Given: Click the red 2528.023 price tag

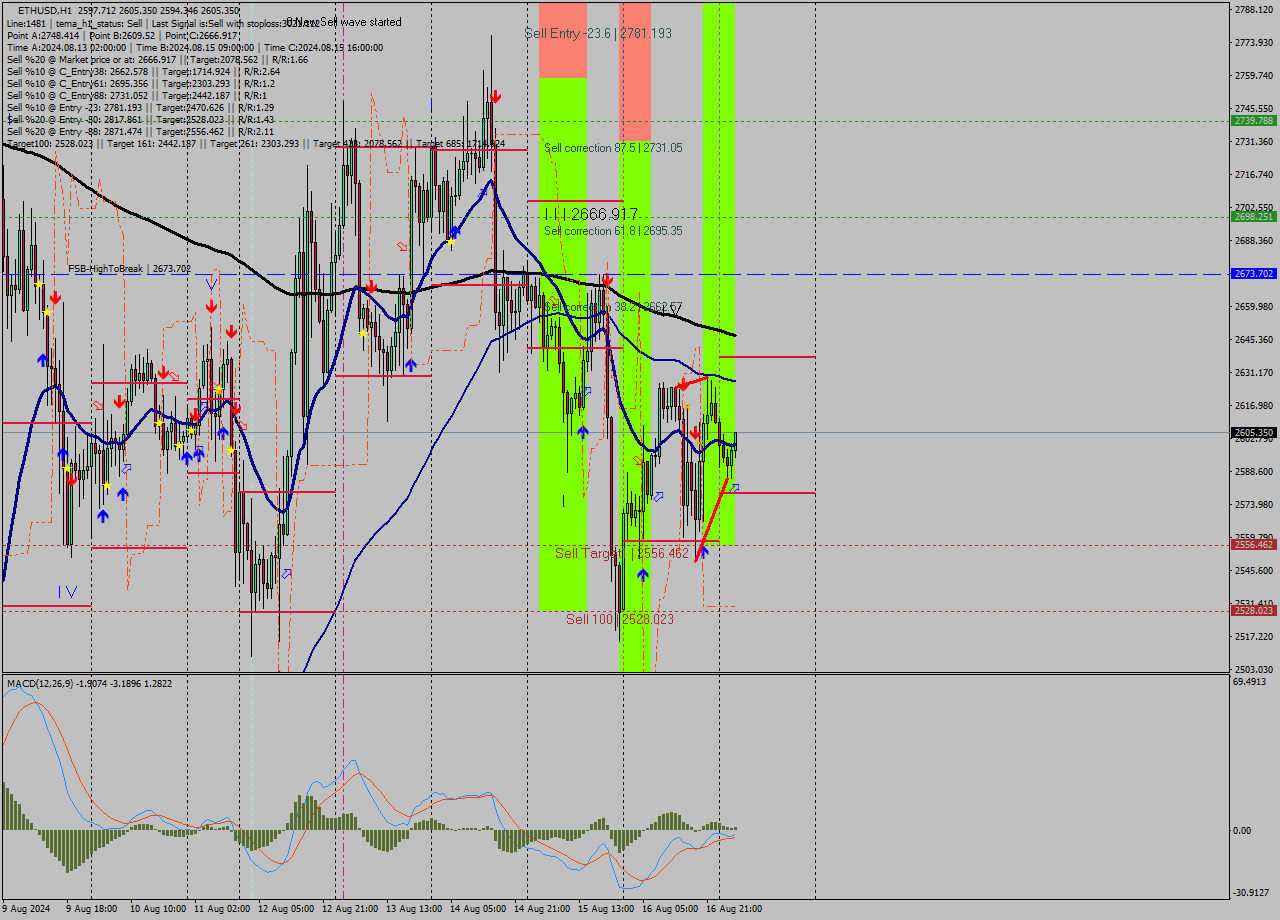Looking at the screenshot, I should 1253,610.
